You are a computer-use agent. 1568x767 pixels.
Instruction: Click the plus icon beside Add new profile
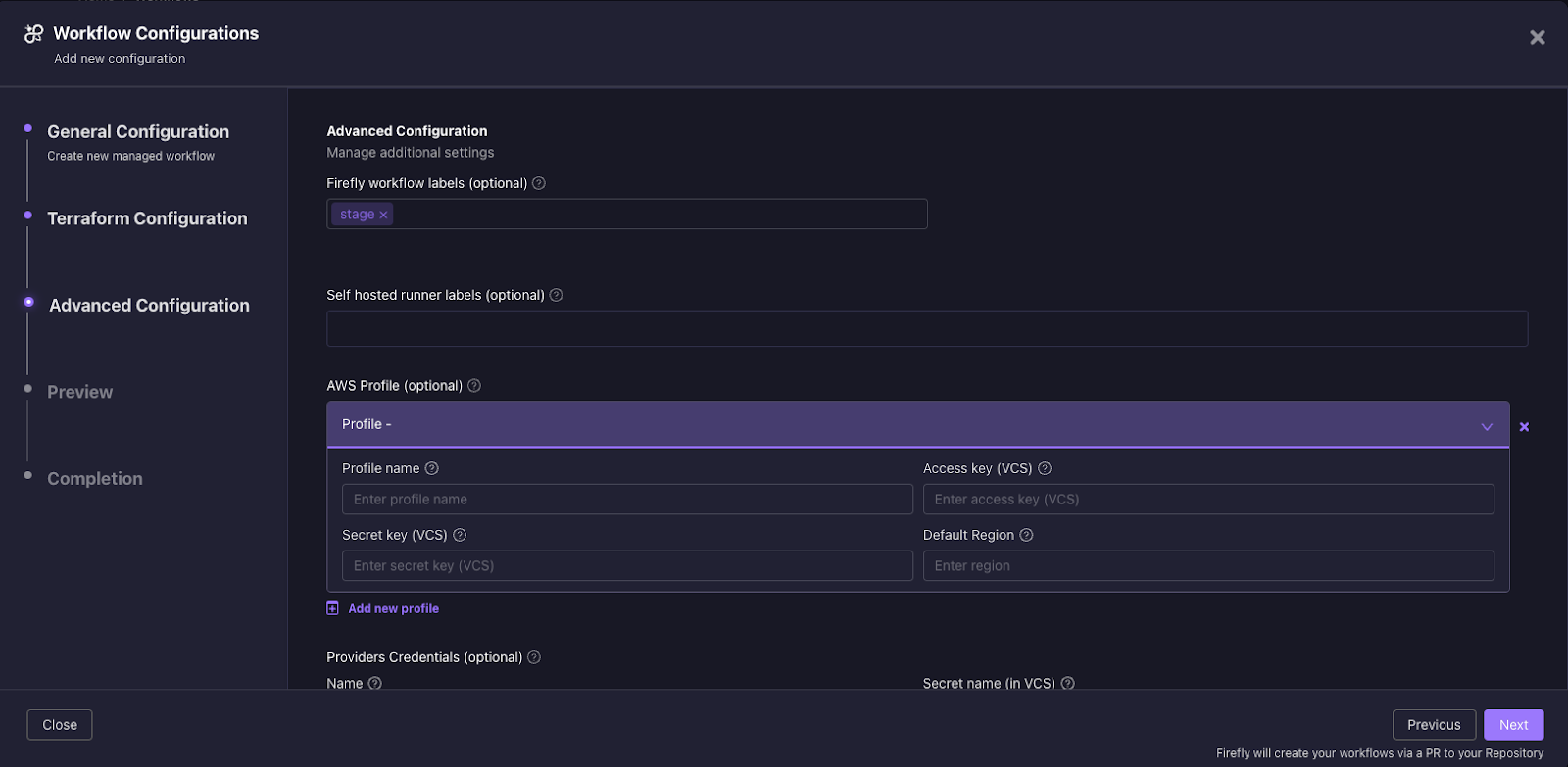pyautogui.click(x=332, y=608)
